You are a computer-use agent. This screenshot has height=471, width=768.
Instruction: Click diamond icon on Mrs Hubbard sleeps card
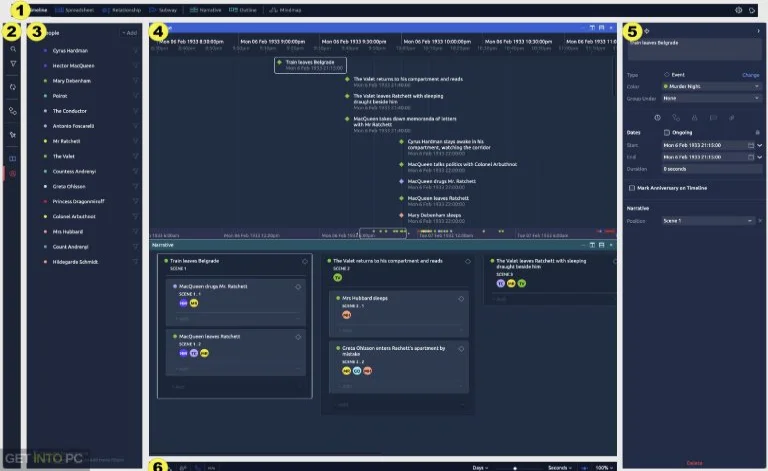coord(461,299)
